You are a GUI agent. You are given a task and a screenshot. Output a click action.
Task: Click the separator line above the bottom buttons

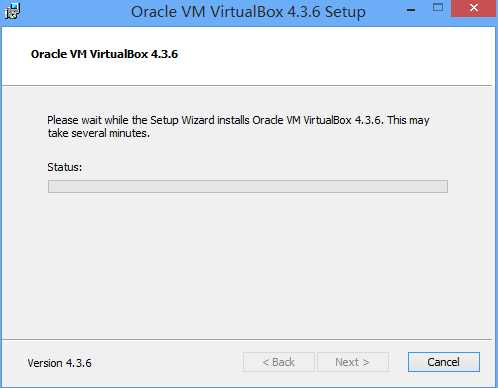click(248, 340)
